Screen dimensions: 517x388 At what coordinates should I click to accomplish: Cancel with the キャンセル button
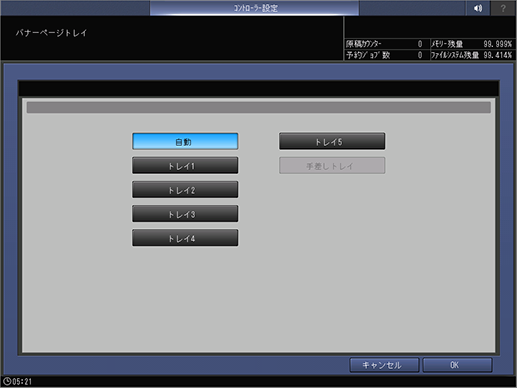[x=384, y=365]
